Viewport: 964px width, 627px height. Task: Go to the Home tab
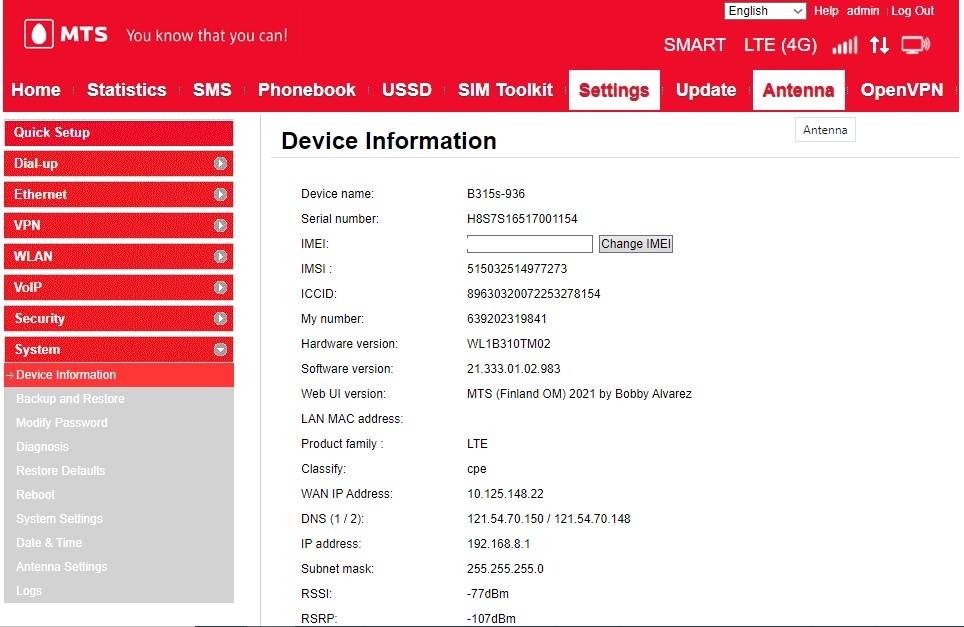(36, 90)
